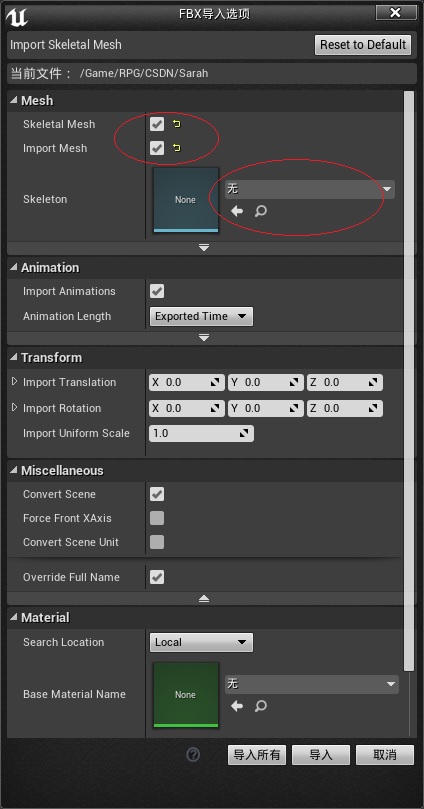Show advanced Mesh options arrow
424x809 pixels.
204,248
